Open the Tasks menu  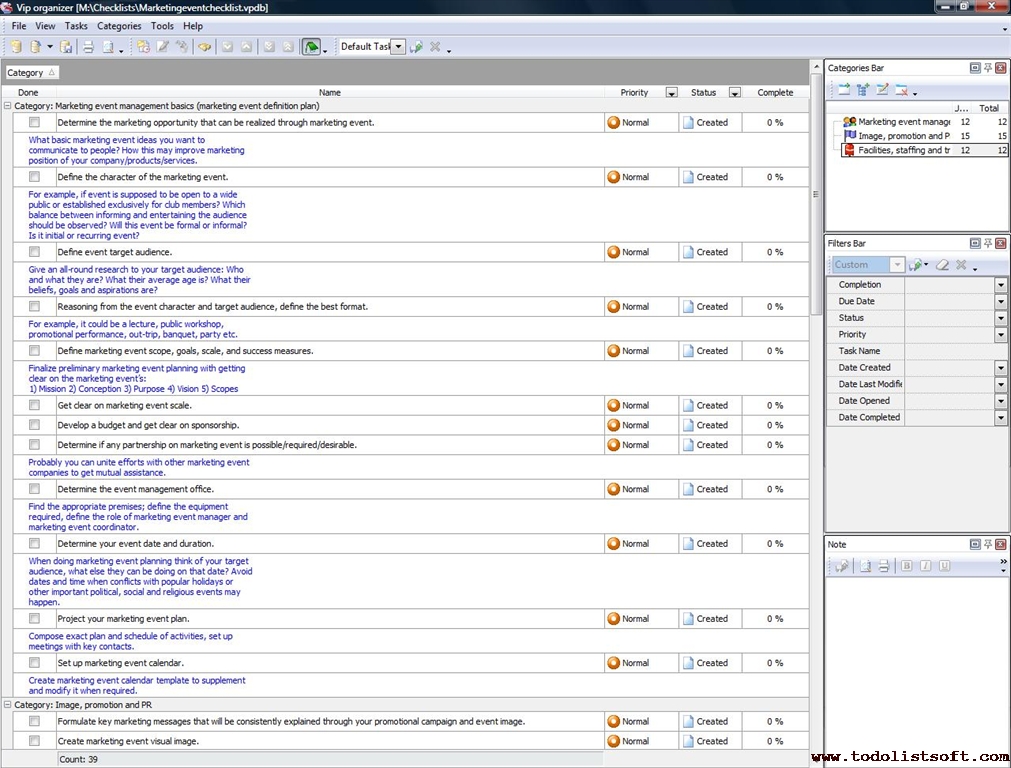[x=76, y=26]
